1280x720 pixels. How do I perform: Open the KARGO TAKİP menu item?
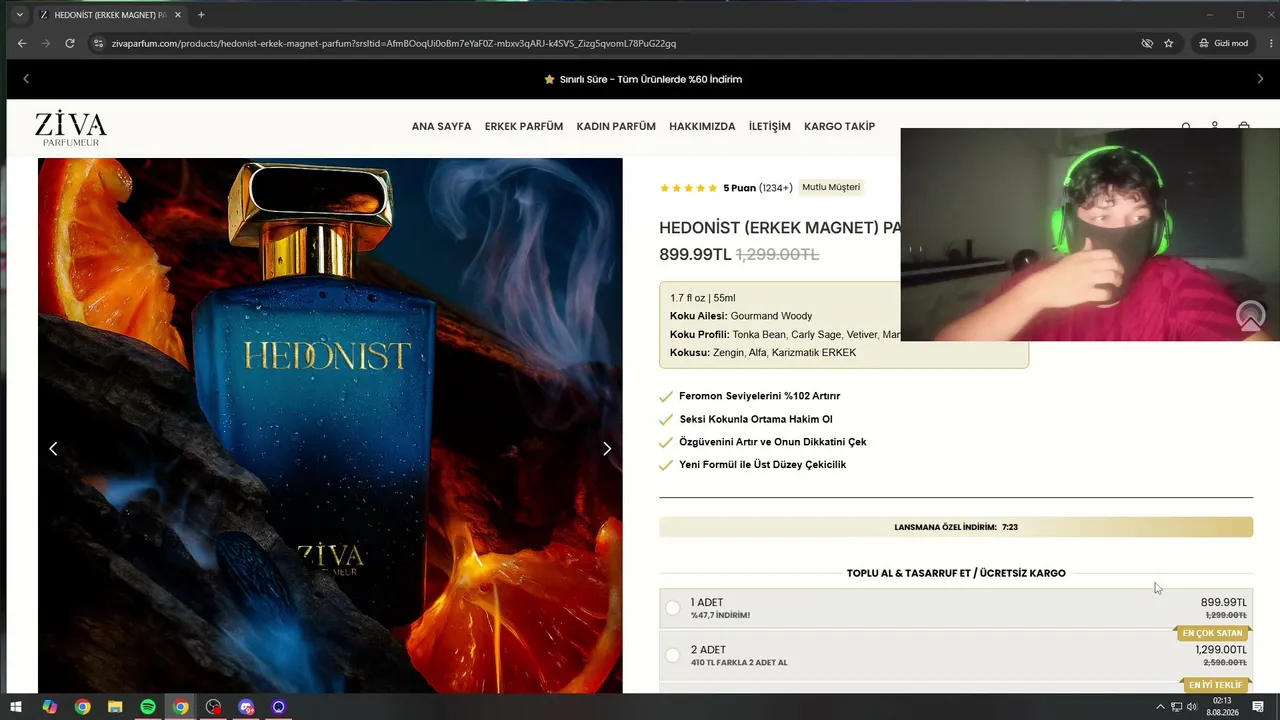tap(839, 127)
